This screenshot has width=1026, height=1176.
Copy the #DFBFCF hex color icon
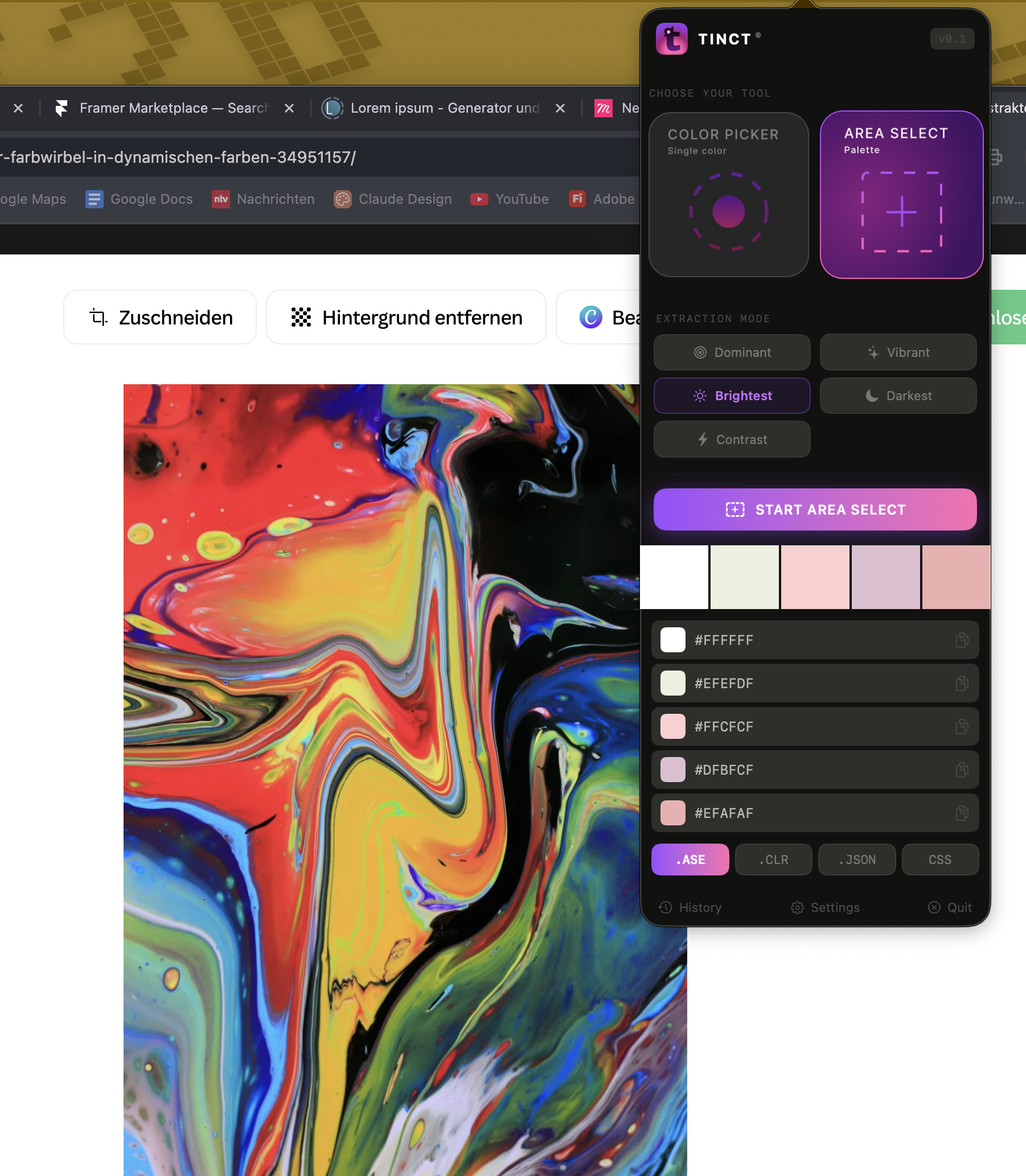coord(961,770)
